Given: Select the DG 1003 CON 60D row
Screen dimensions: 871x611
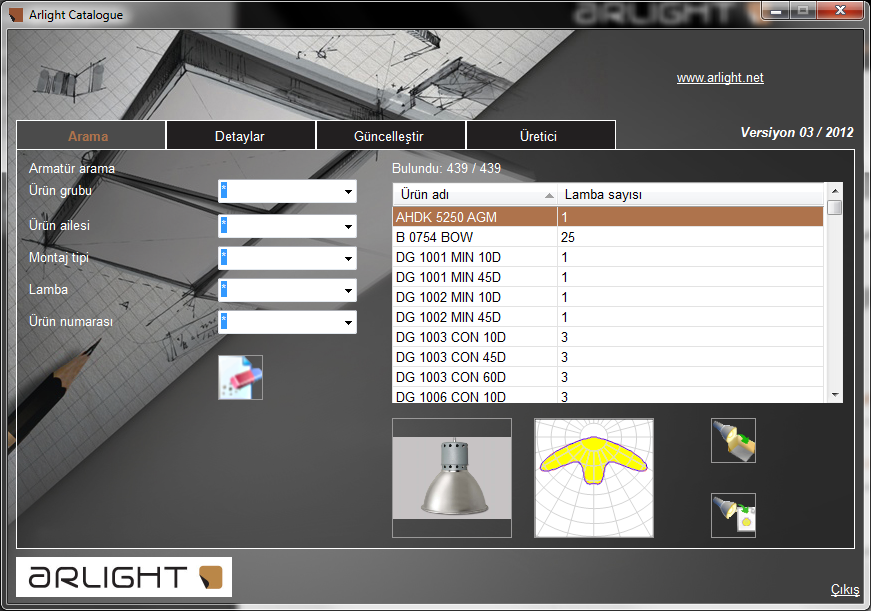Looking at the screenshot, I should pos(608,377).
